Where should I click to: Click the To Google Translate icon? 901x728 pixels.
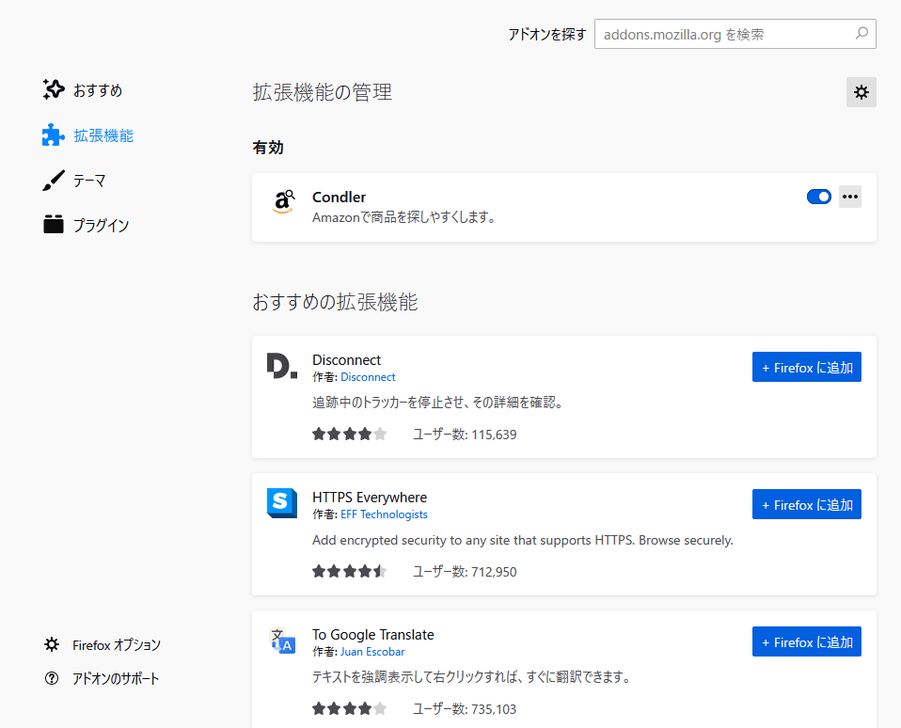[282, 641]
